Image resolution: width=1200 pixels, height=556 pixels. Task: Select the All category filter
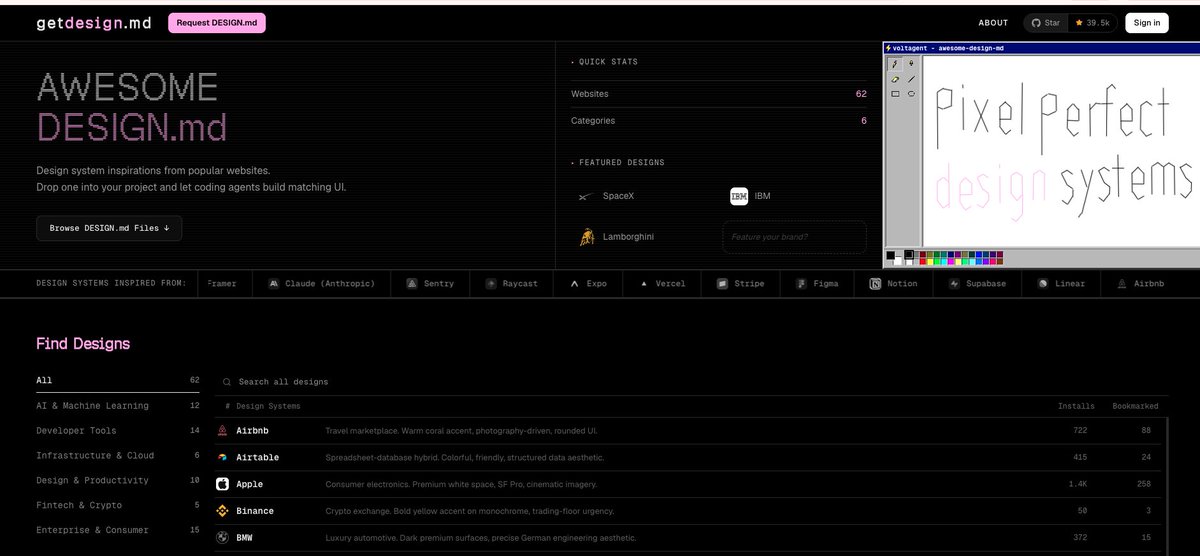click(x=118, y=381)
